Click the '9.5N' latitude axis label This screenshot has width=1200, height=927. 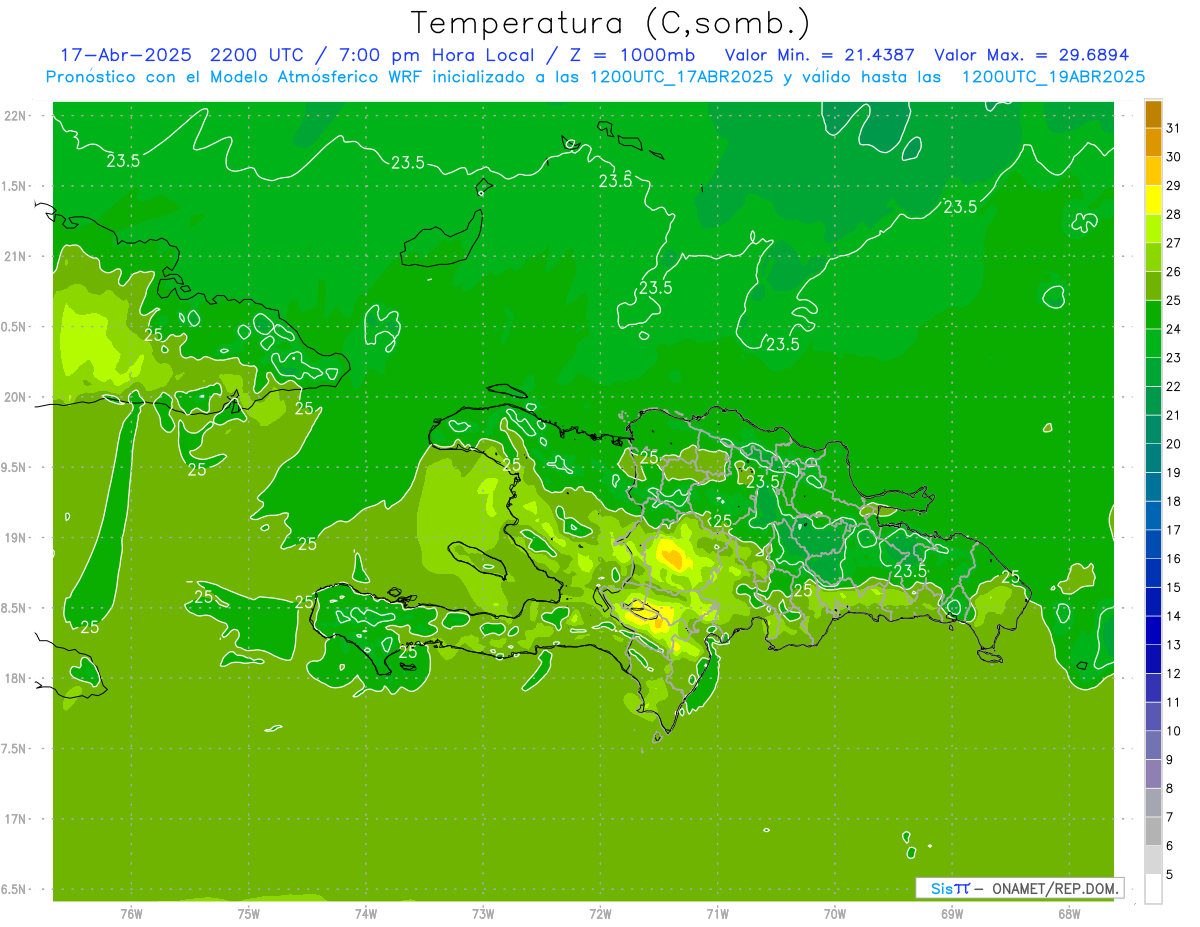tap(16, 467)
